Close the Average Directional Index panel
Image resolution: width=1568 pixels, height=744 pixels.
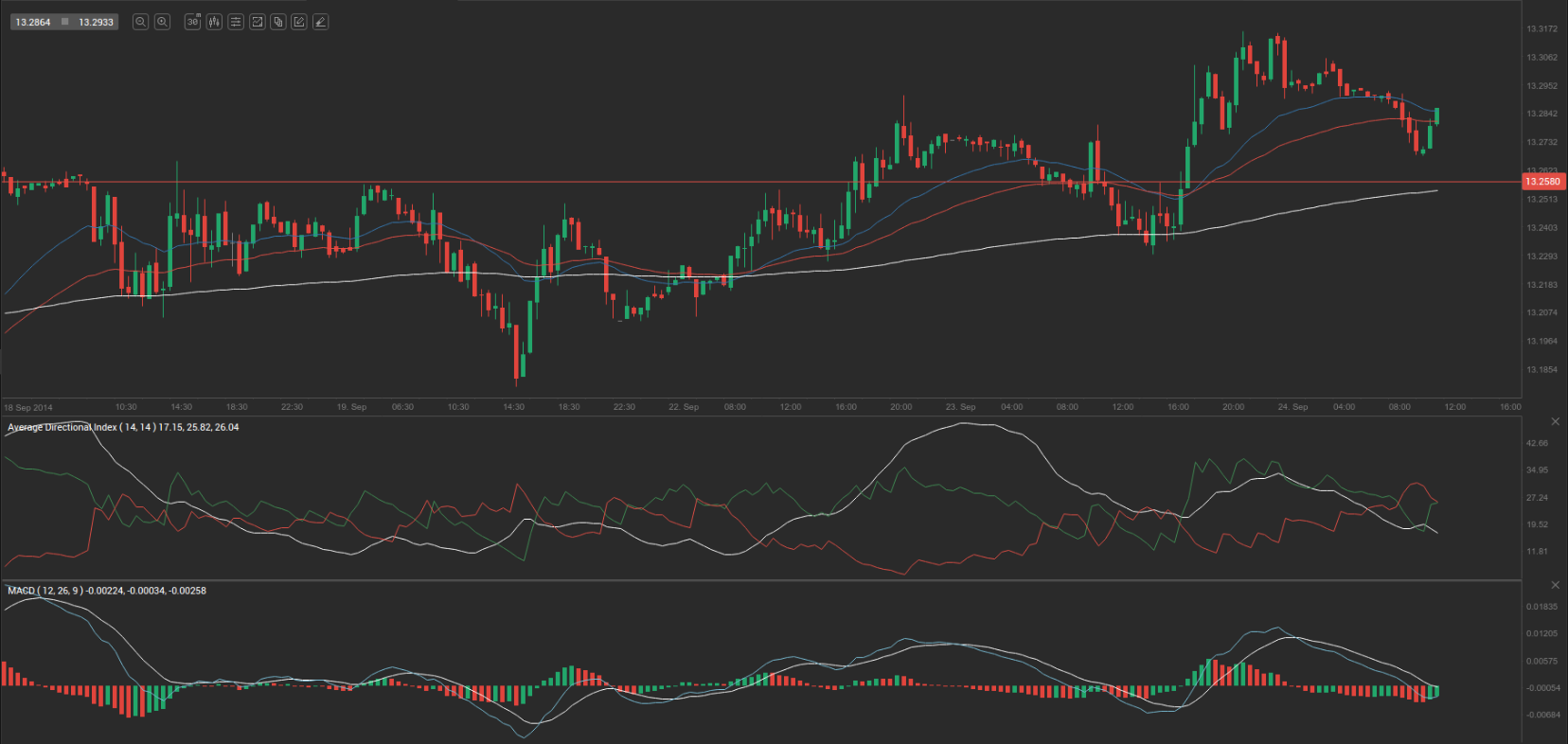coord(1555,421)
